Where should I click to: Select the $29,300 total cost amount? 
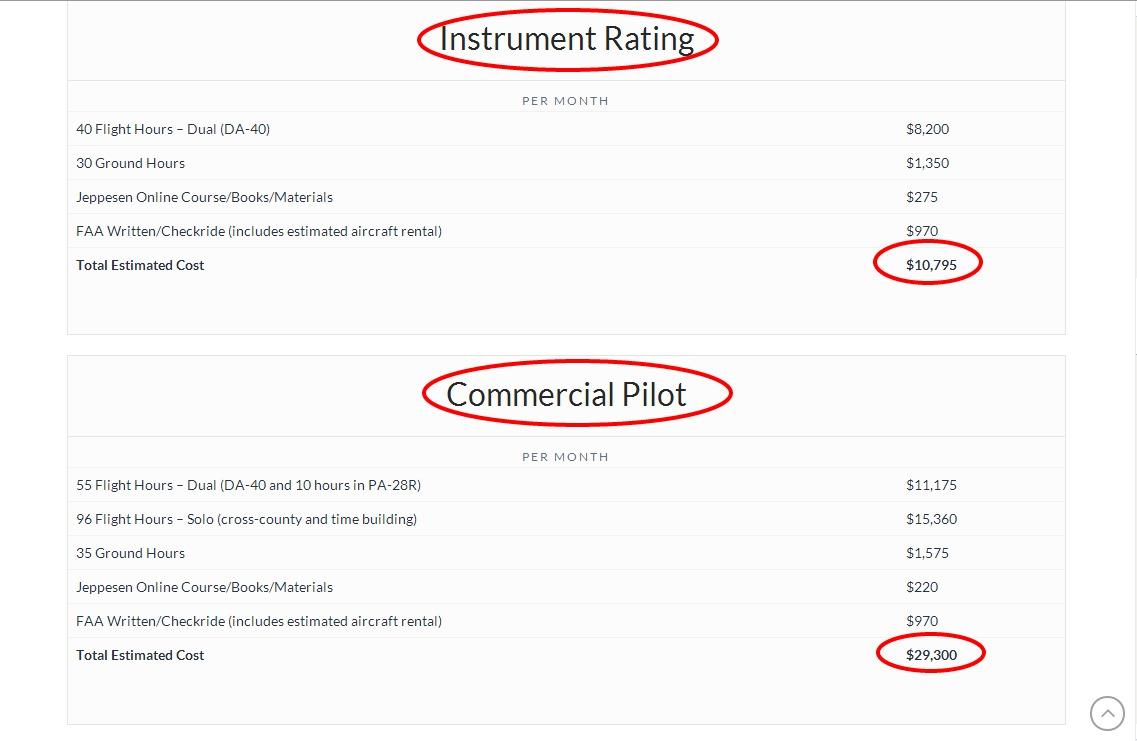coord(931,655)
